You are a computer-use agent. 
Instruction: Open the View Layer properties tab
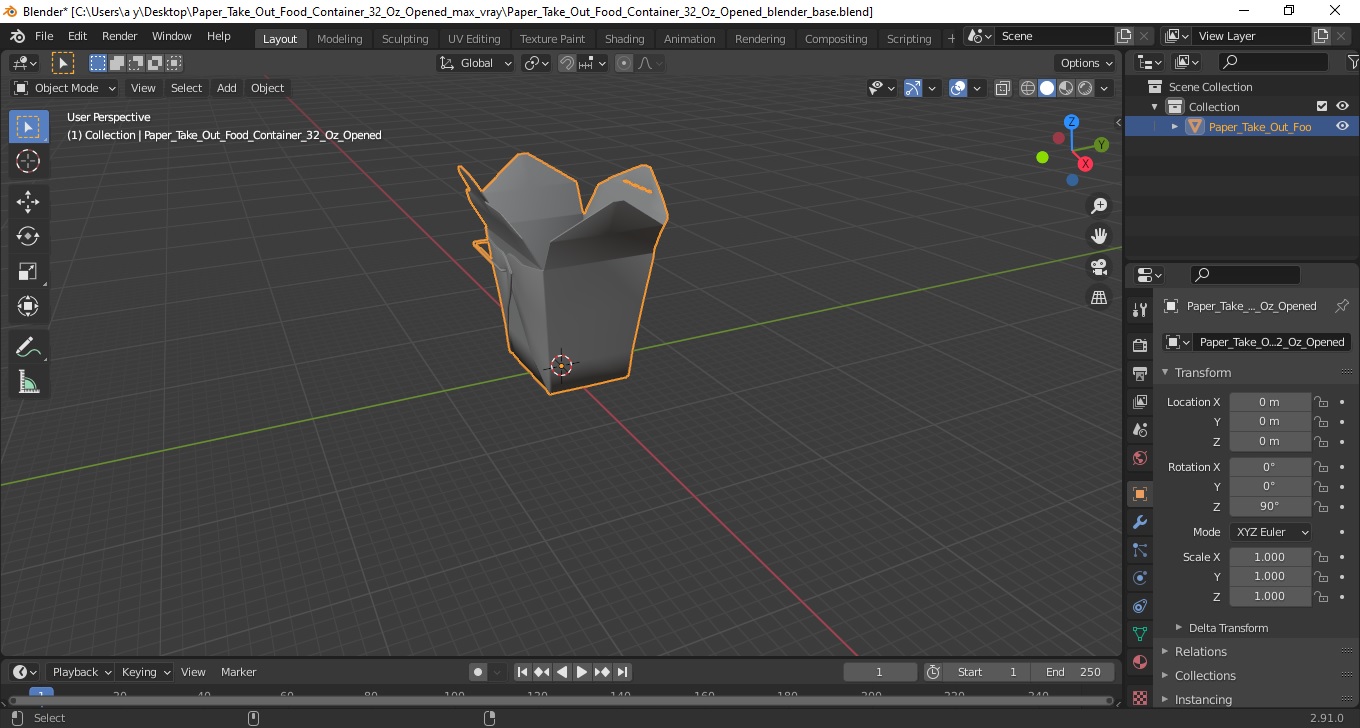pos(1139,402)
